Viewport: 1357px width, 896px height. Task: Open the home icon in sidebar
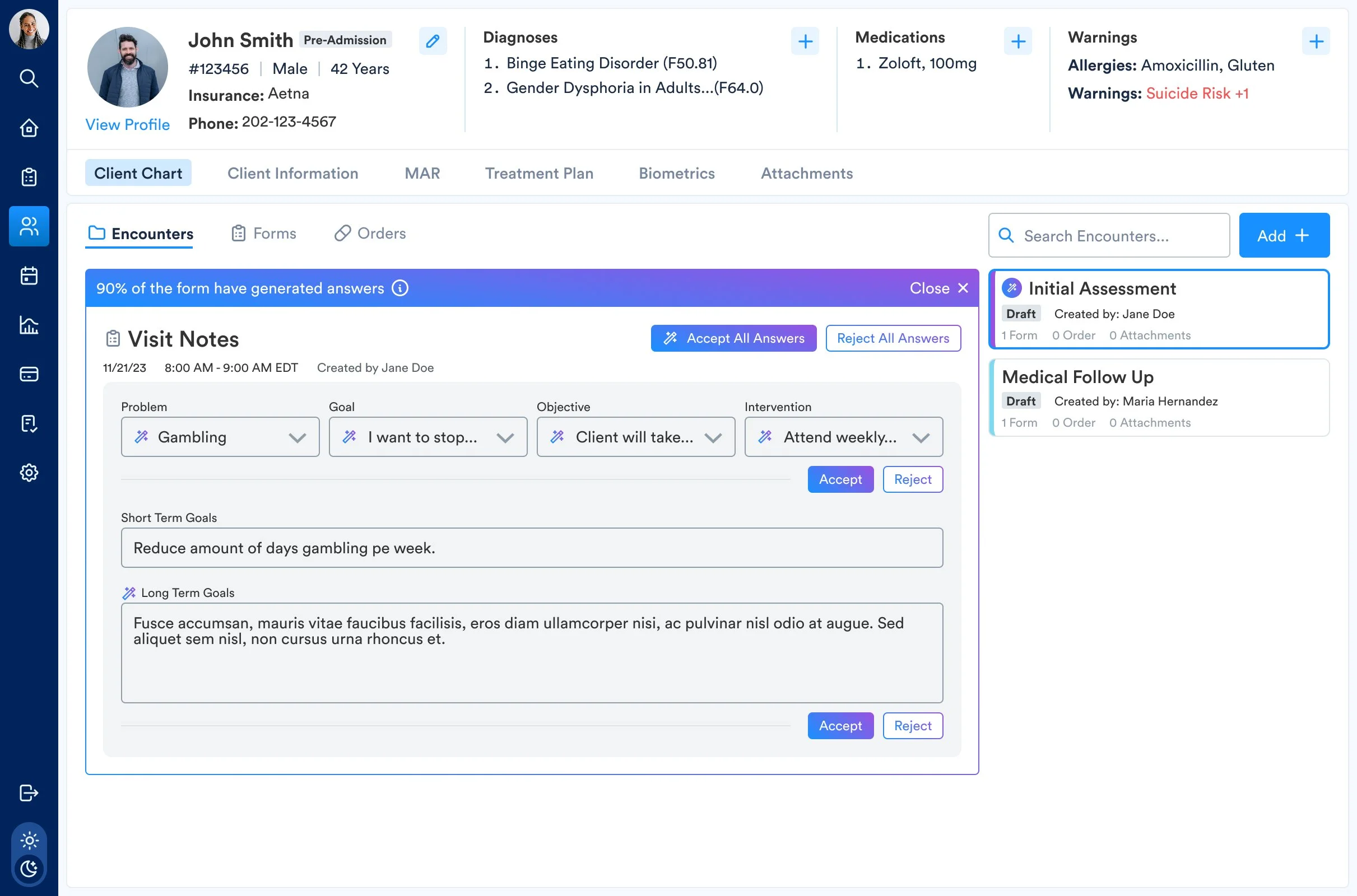[29, 128]
